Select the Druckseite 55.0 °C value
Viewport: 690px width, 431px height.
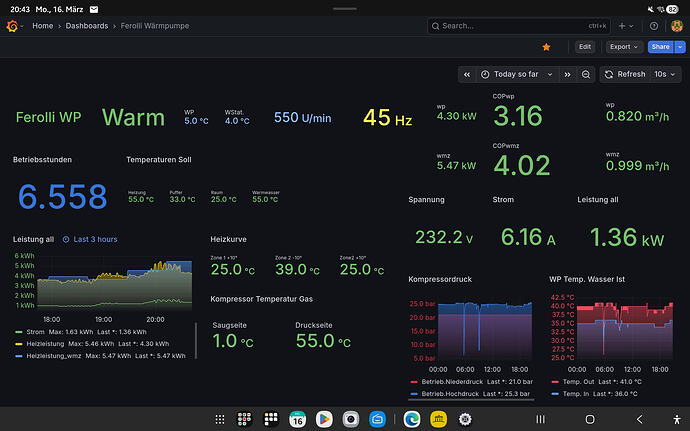[x=323, y=341]
